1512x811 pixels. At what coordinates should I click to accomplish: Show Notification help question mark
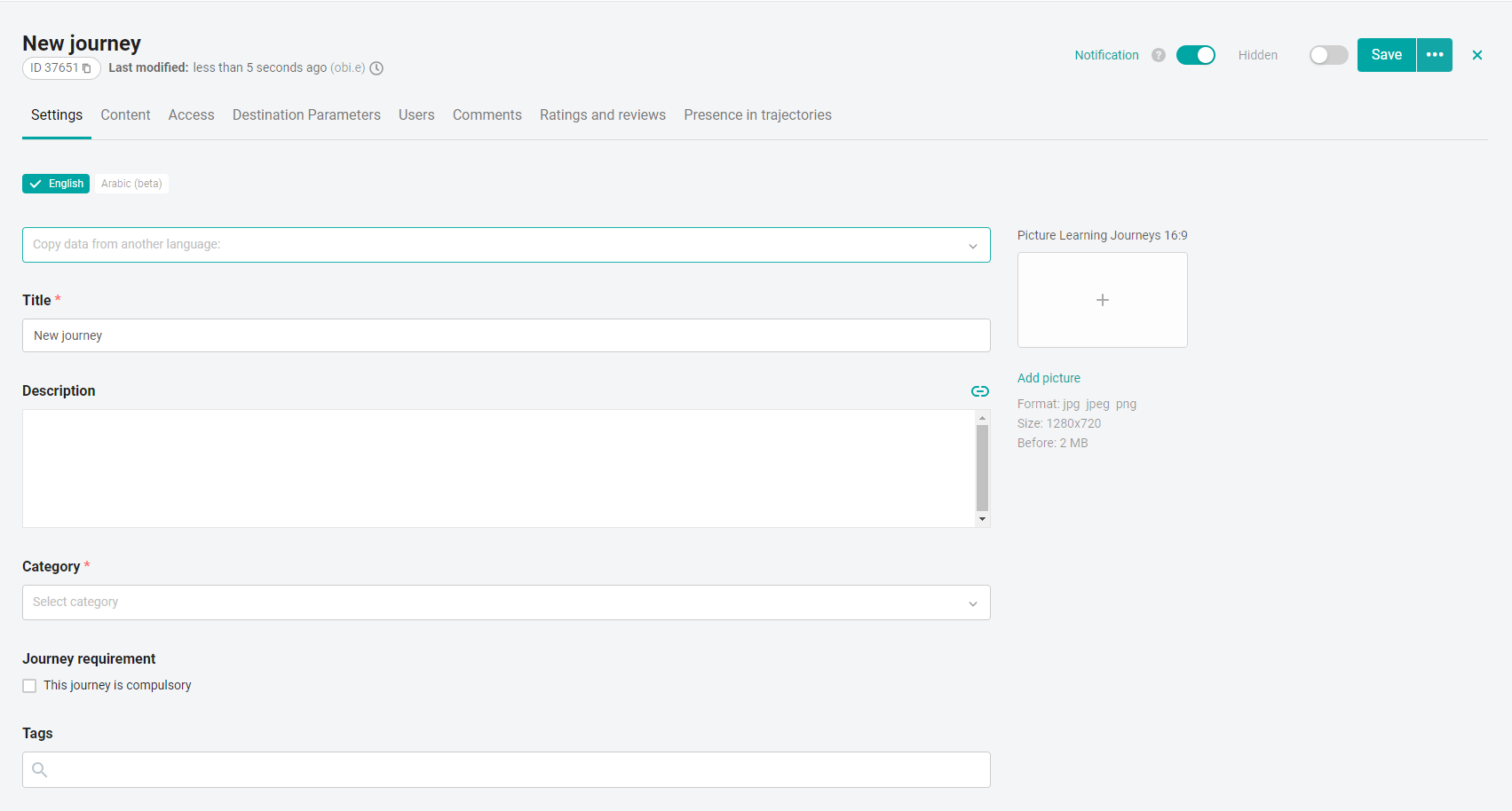tap(1159, 55)
